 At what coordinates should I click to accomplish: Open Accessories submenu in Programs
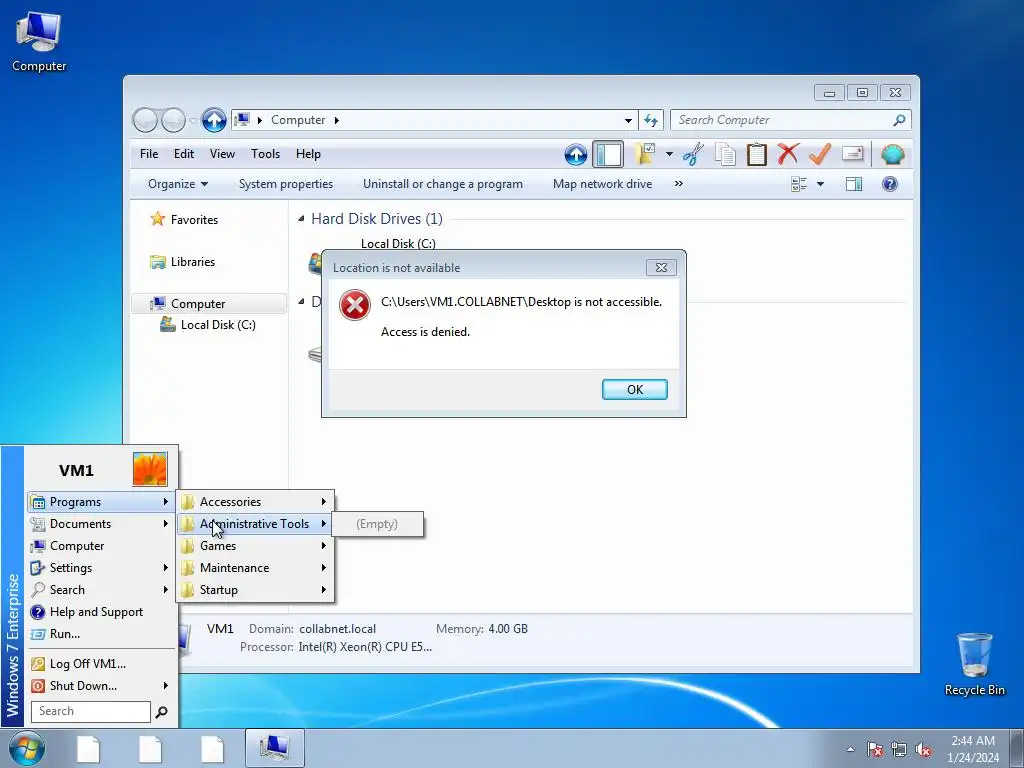tap(255, 502)
